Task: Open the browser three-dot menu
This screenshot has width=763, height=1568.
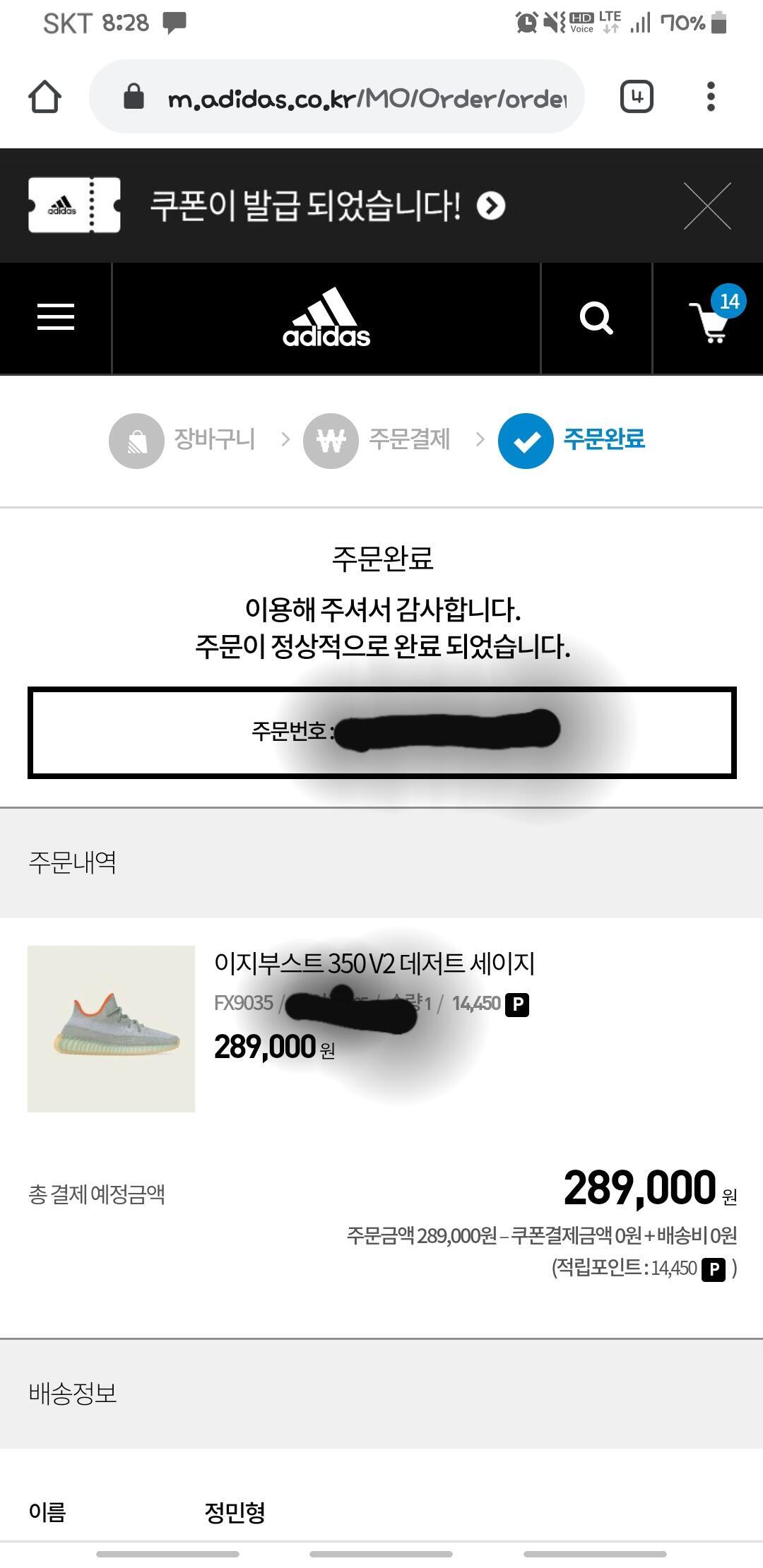Action: coord(711,96)
